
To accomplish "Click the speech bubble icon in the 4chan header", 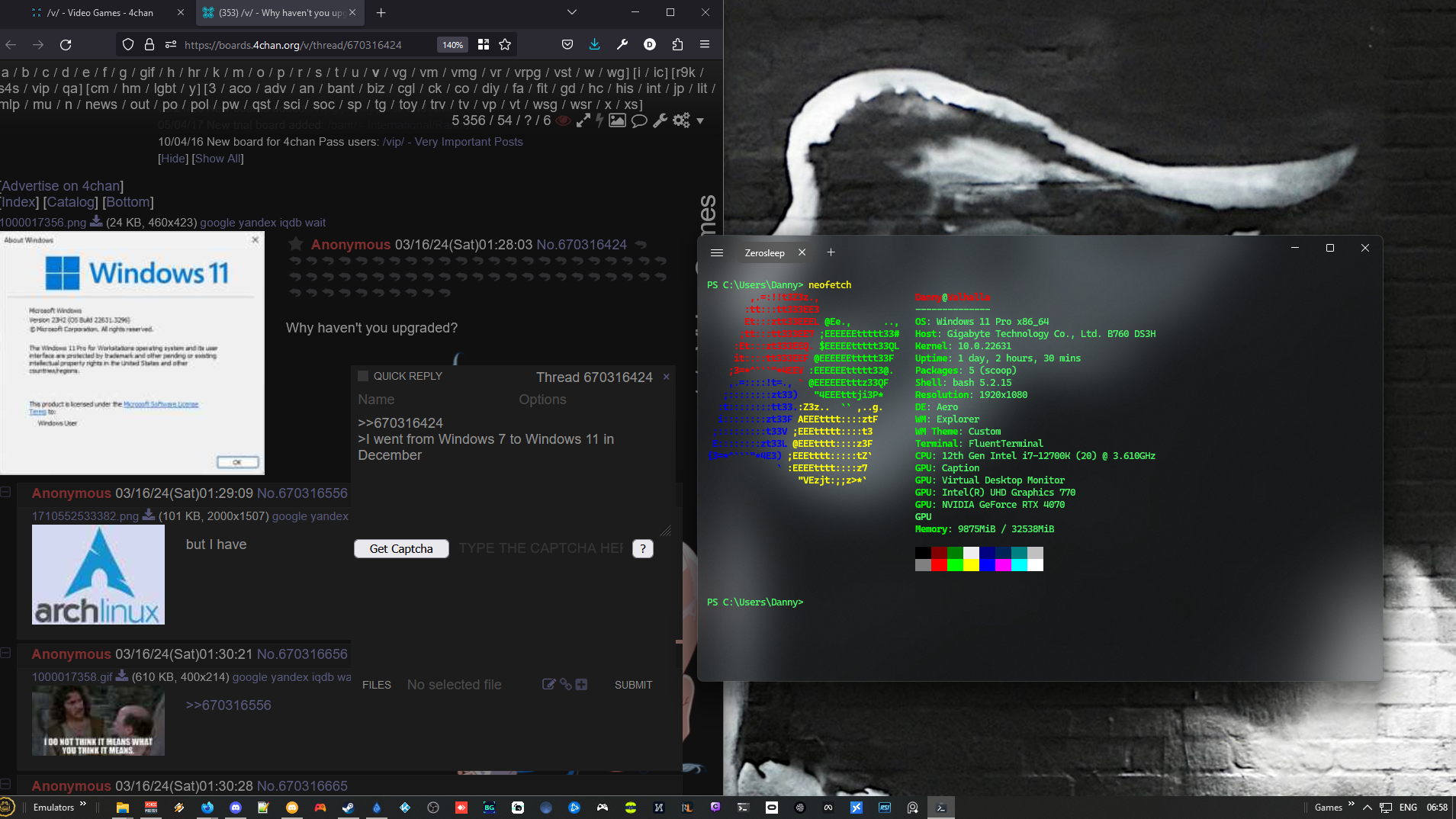I will [639, 120].
